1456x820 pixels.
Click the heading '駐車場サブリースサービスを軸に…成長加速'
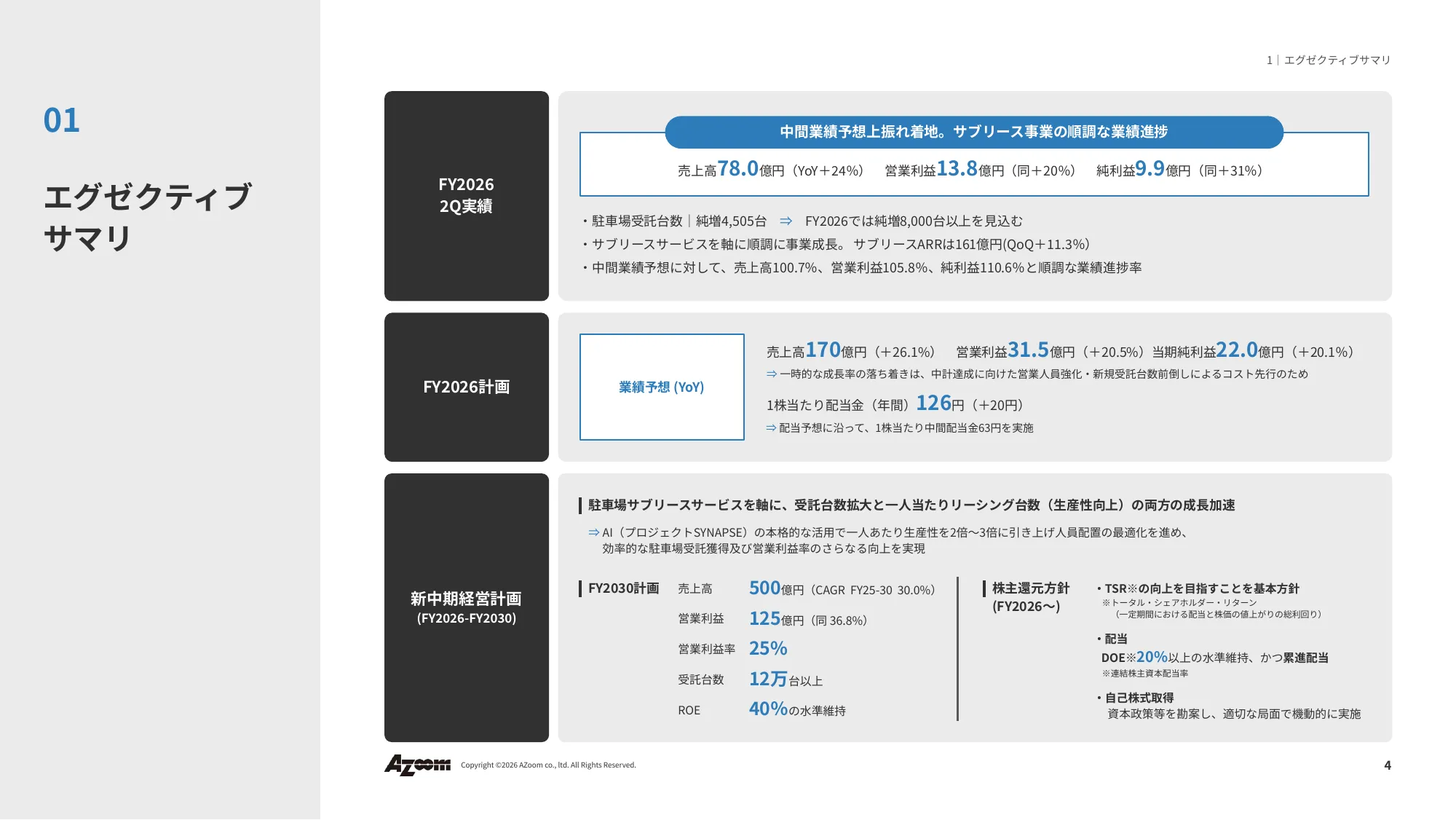[911, 505]
